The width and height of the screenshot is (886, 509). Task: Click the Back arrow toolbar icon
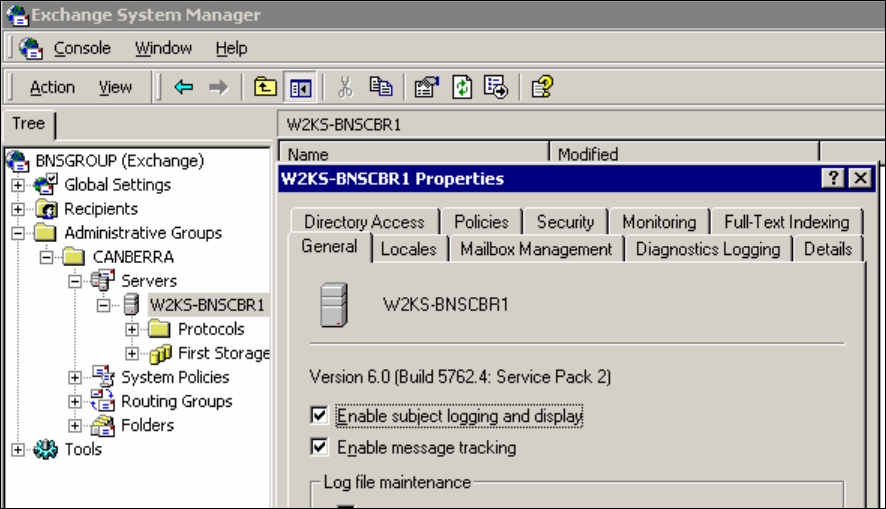pos(184,87)
